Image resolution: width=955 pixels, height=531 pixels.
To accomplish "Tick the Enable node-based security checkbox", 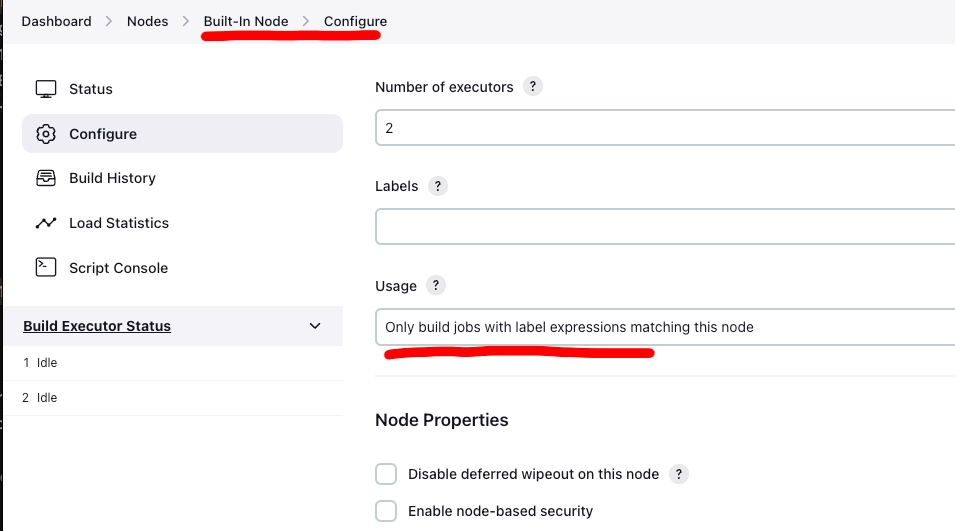I will pyautogui.click(x=386, y=511).
